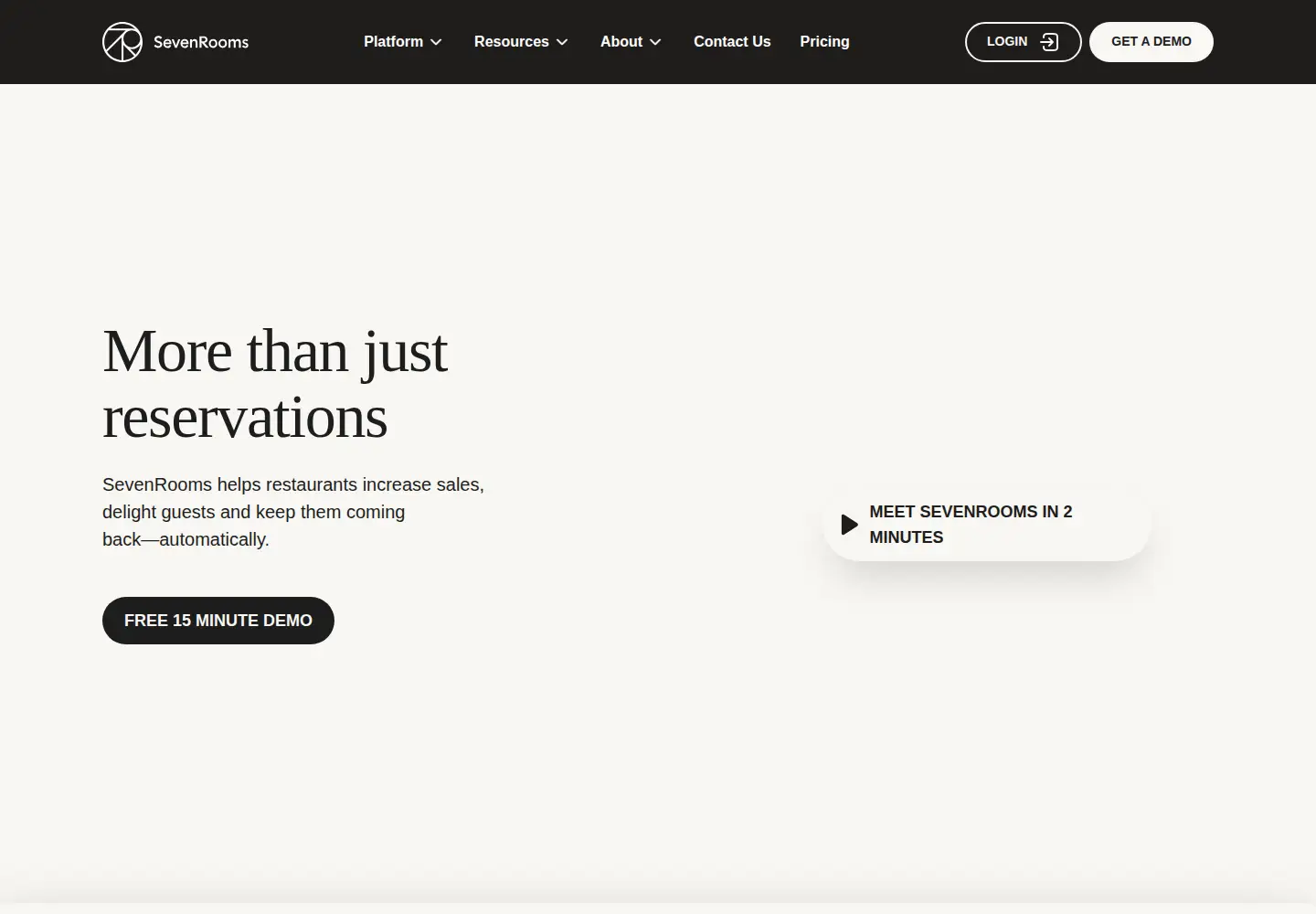Click the "More than just reservations" headline

click(275, 384)
